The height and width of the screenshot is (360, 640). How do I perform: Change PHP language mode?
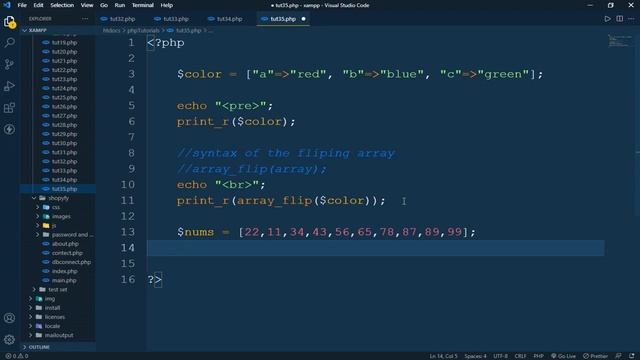pyautogui.click(x=538, y=356)
